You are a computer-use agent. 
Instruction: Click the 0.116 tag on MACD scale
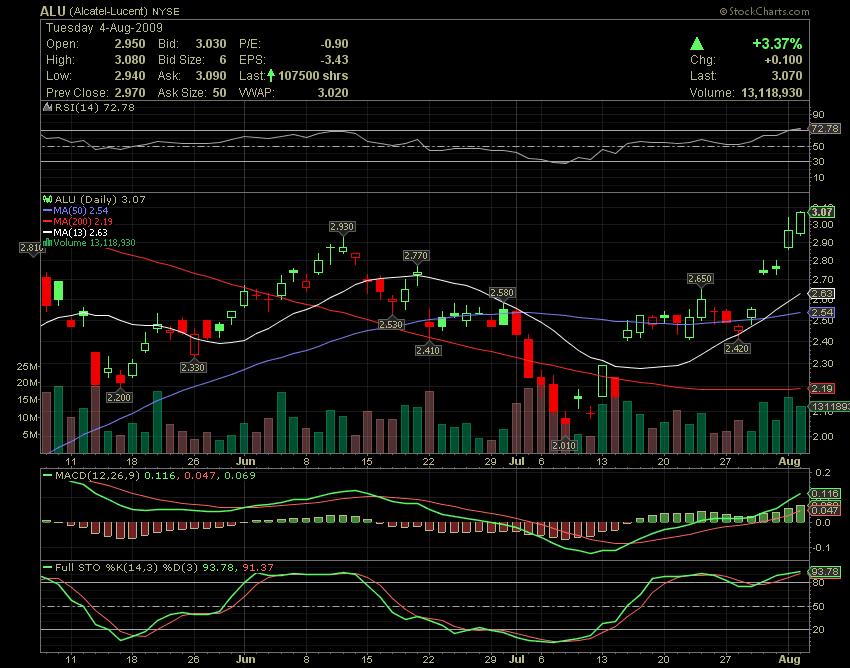(825, 493)
